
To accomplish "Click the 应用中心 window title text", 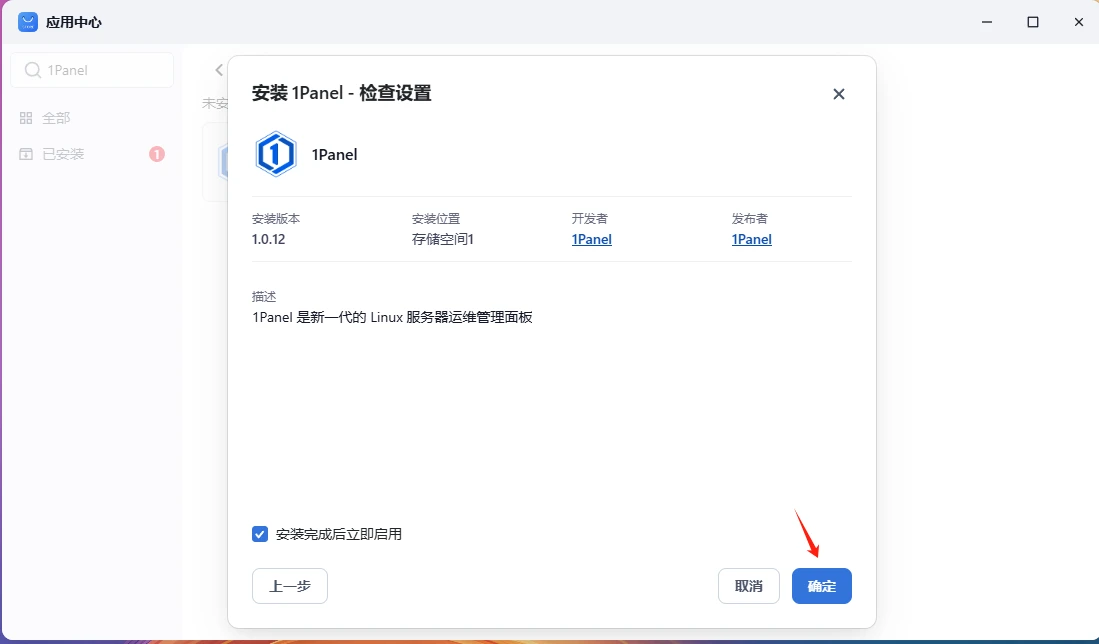I will pyautogui.click(x=74, y=22).
